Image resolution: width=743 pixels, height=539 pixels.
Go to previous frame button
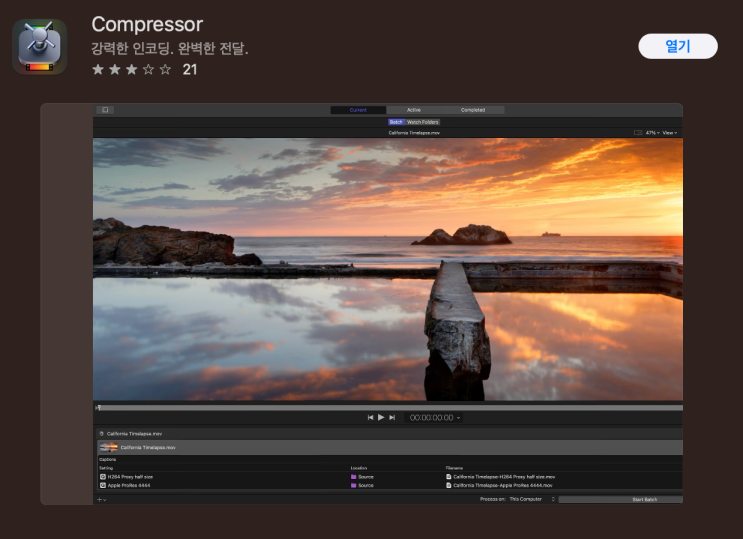(370, 418)
